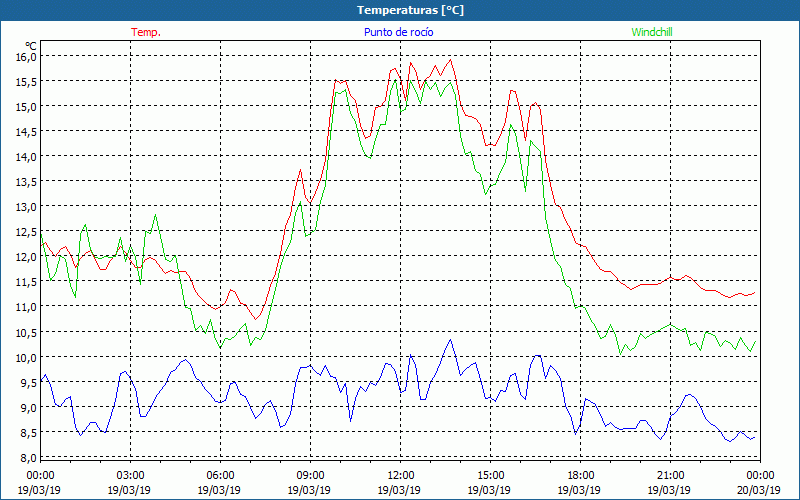This screenshot has width=800, height=500.
Task: Click the 'Temperaturas [°C]' chart title
Action: click(x=410, y=10)
